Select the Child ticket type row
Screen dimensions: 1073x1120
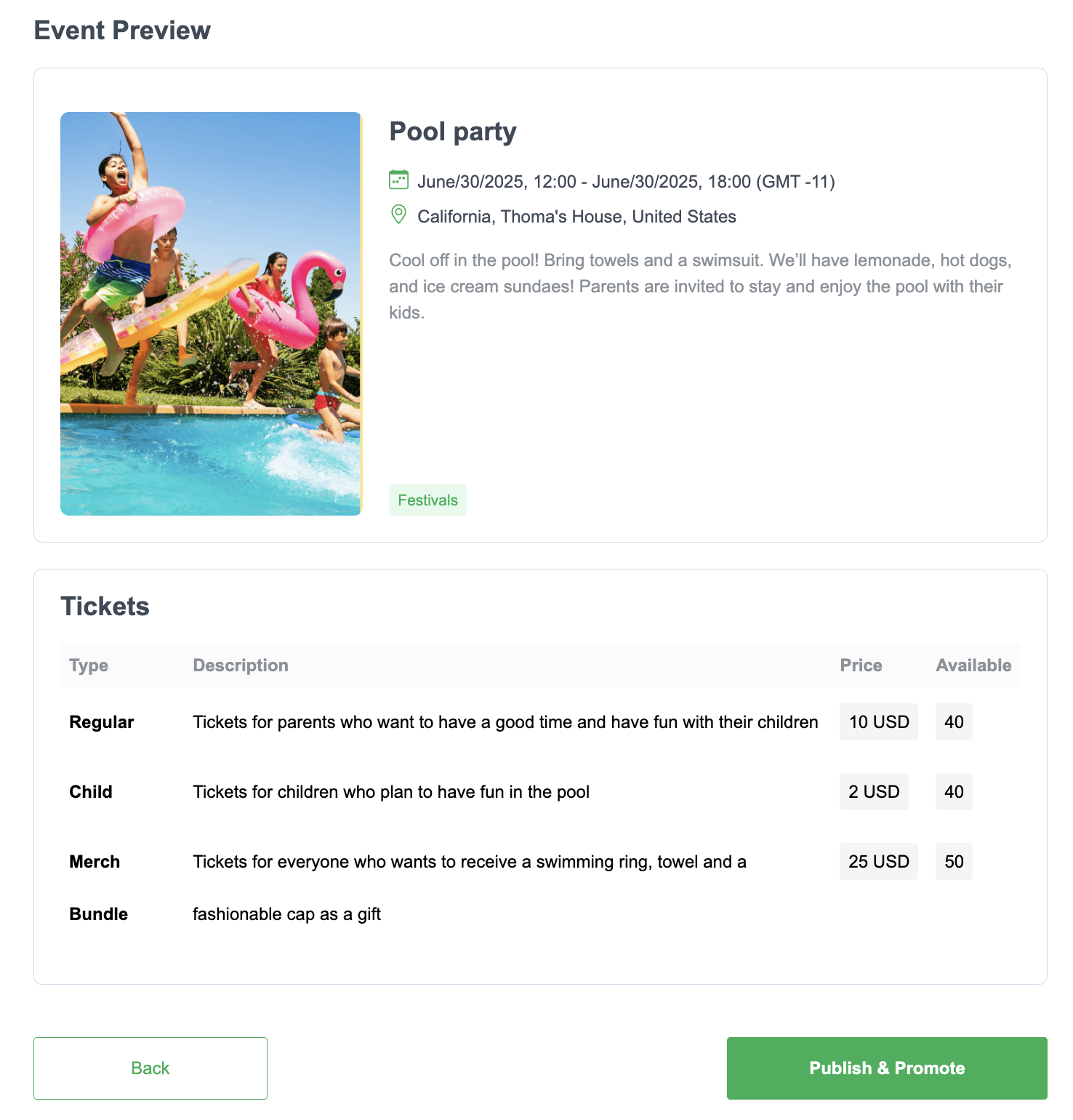540,792
